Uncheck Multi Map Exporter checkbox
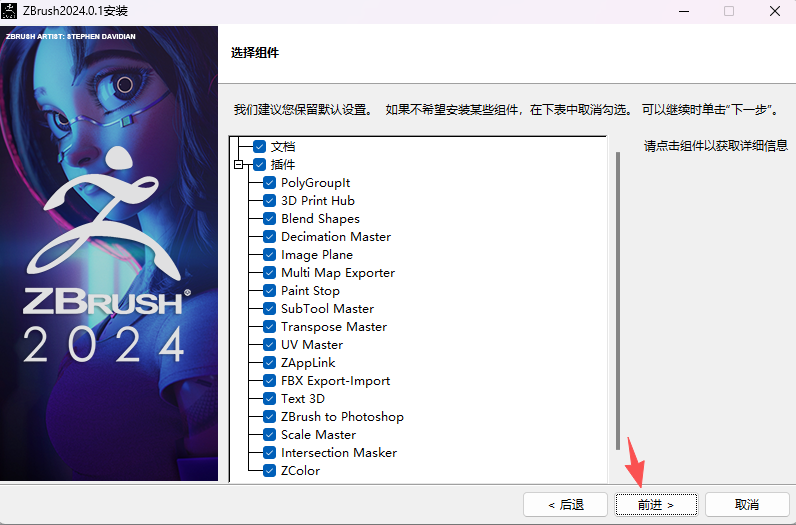796x525 pixels. coord(270,273)
